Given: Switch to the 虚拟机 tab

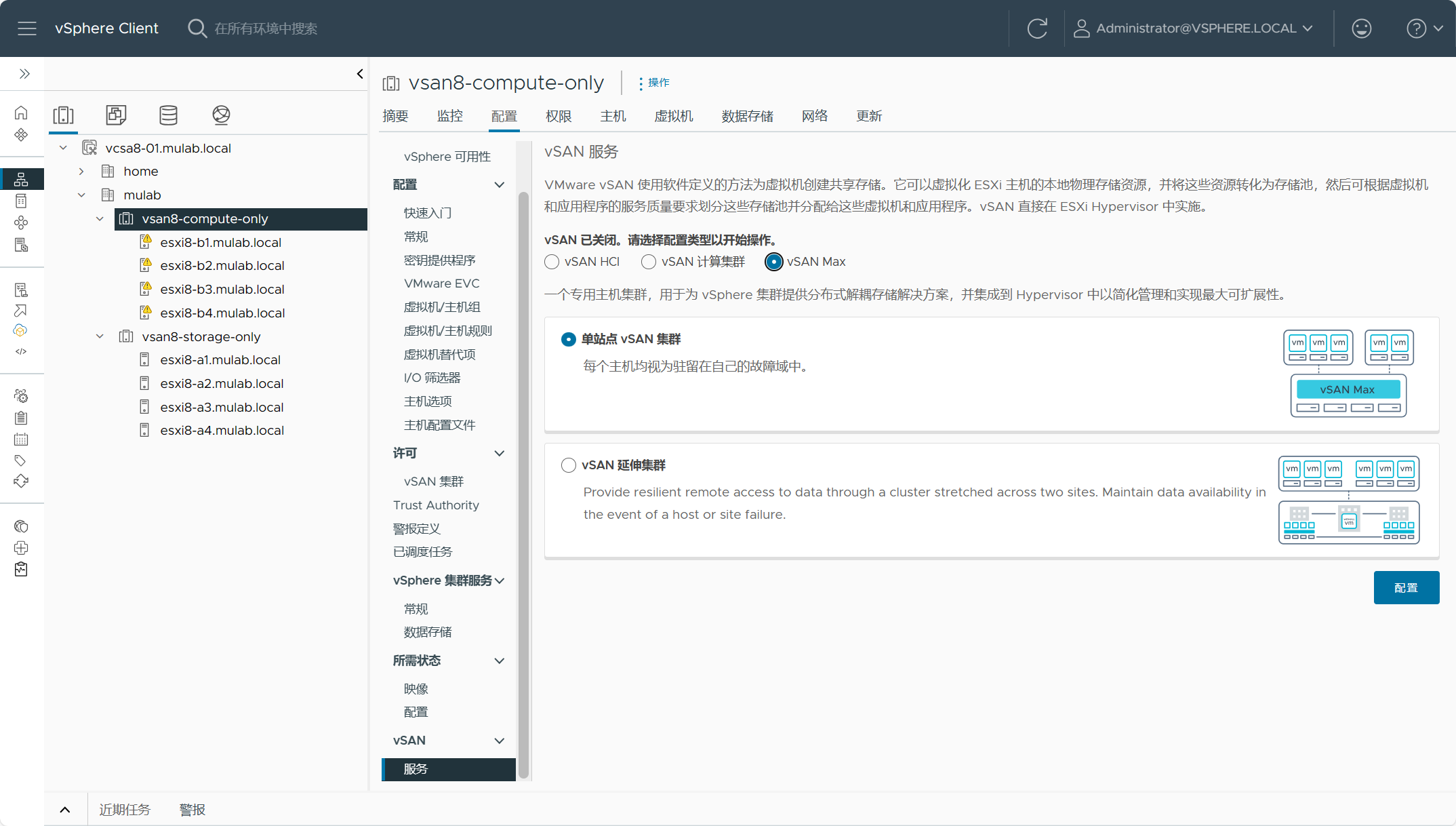Looking at the screenshot, I should pyautogui.click(x=673, y=116).
